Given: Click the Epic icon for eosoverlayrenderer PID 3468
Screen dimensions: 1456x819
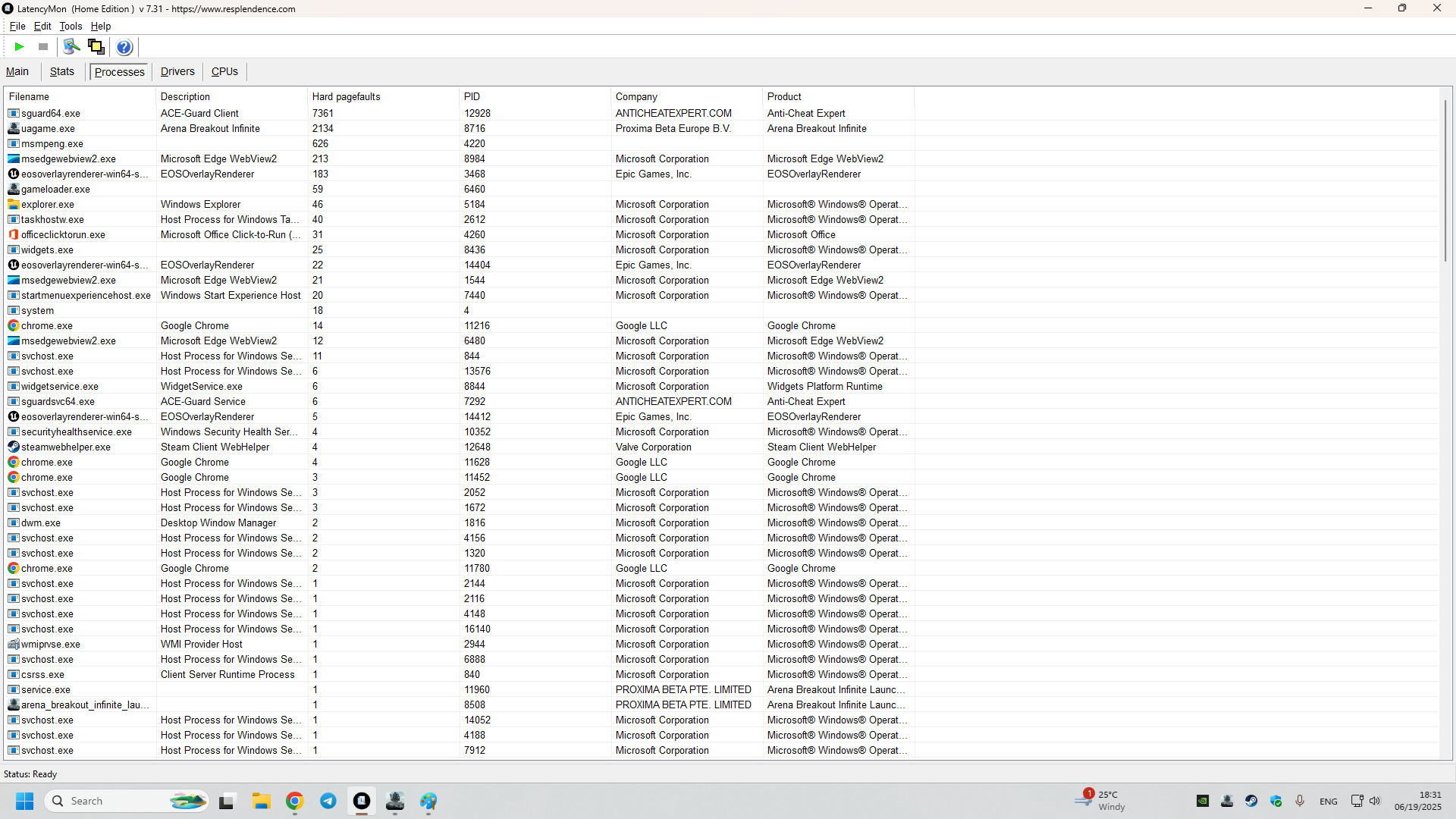Looking at the screenshot, I should coord(14,174).
